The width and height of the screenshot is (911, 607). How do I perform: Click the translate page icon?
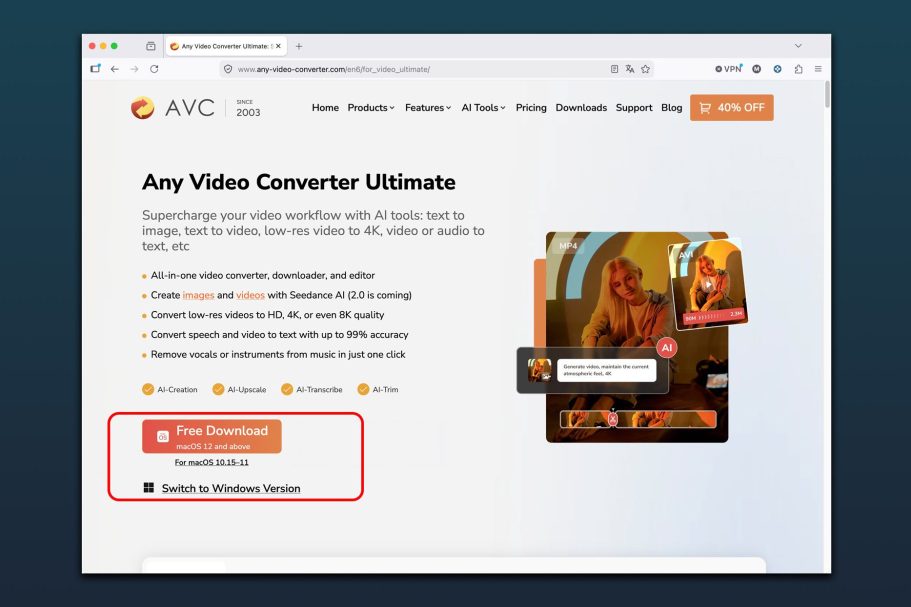point(630,69)
